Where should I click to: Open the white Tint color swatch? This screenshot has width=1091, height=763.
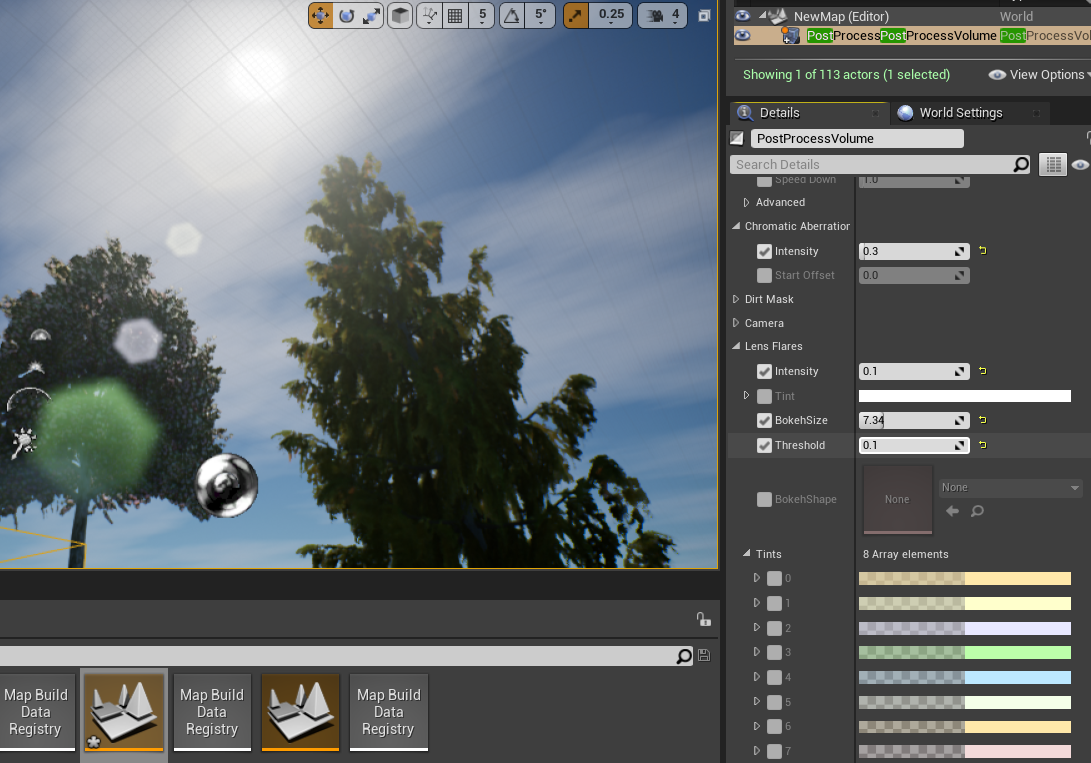964,396
